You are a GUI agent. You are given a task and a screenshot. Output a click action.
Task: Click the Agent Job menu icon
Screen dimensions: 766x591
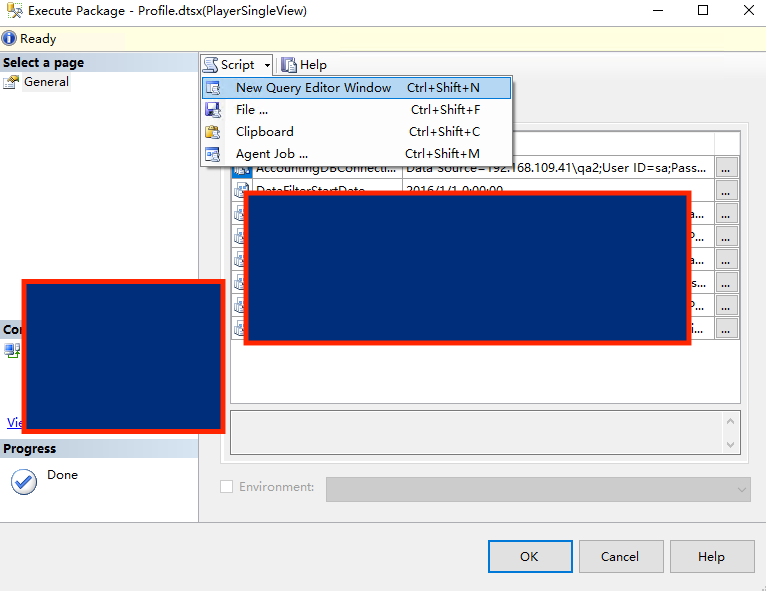pos(212,154)
